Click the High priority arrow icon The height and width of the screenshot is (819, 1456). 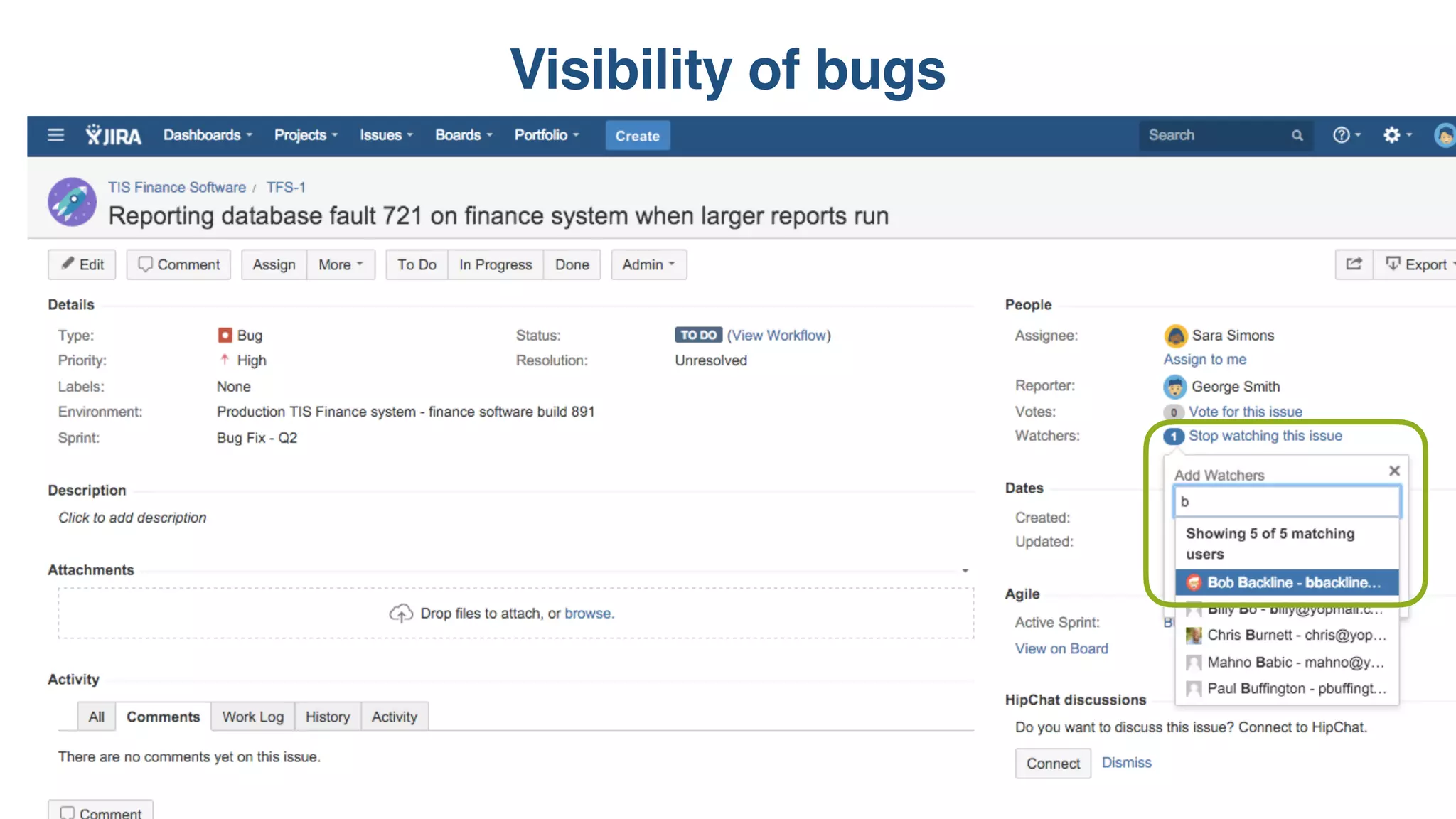coord(225,360)
